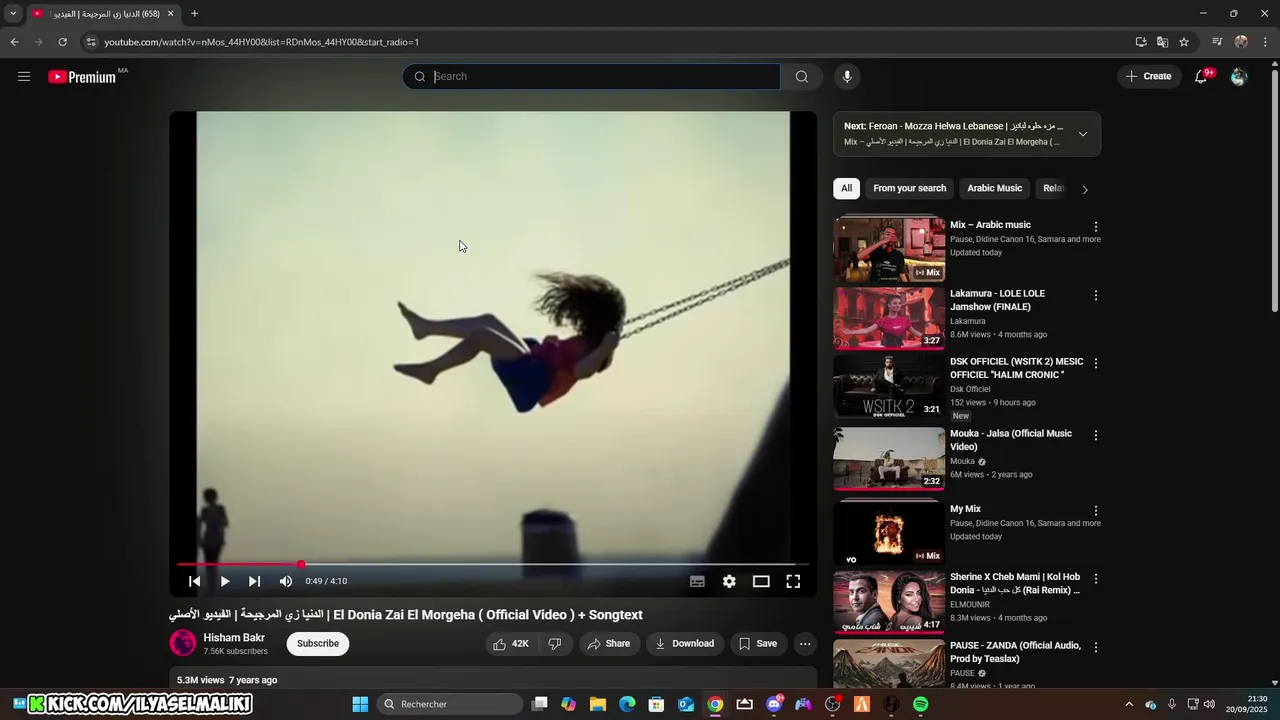Open the Sherine X Cheb Mami video title
Screen dimensions: 1280x720
click(x=1015, y=584)
